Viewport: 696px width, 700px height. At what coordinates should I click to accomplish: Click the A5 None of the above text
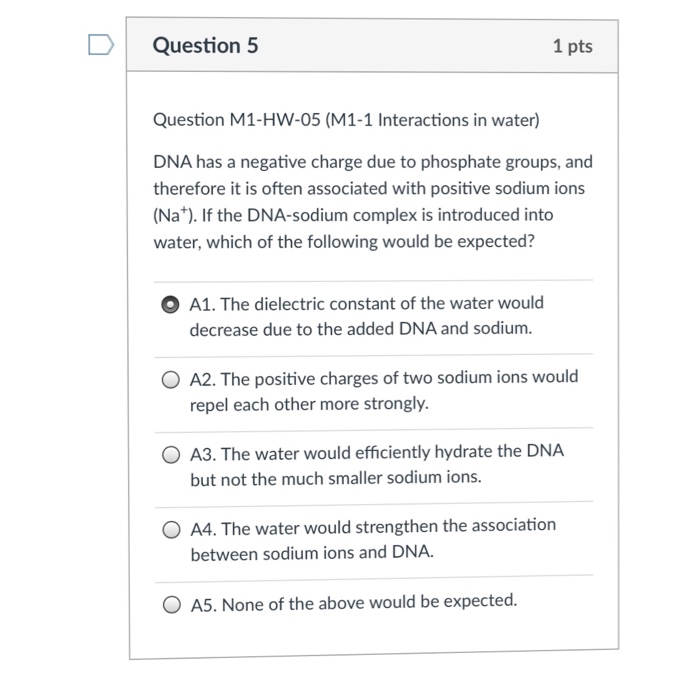354,603
